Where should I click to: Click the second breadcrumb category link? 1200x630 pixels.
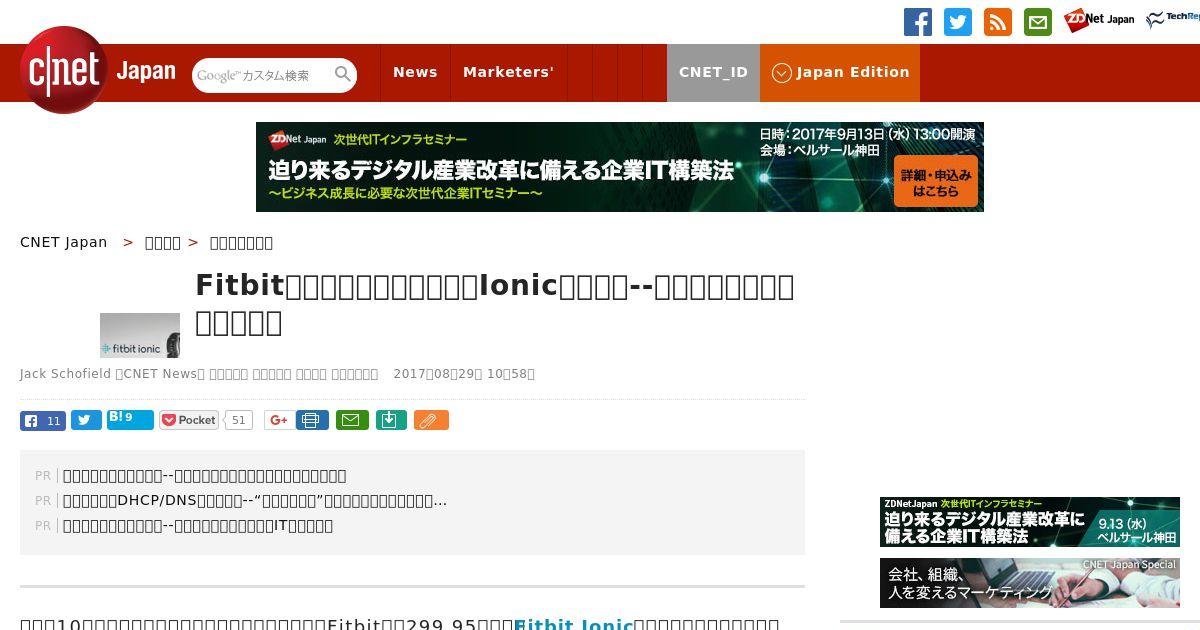pos(163,242)
